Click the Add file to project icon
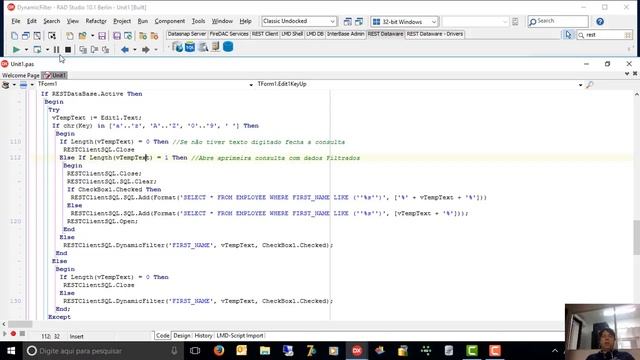This screenshot has height=360, width=640. [143, 36]
